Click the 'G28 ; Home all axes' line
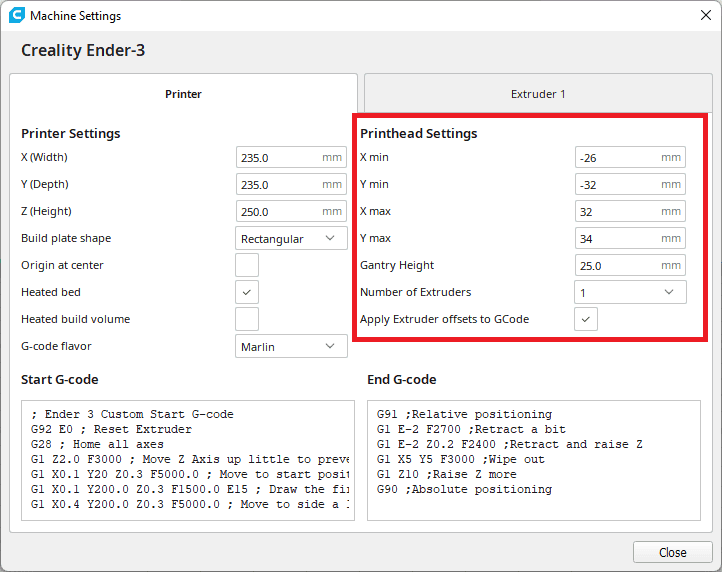The width and height of the screenshot is (722, 572). [97, 444]
